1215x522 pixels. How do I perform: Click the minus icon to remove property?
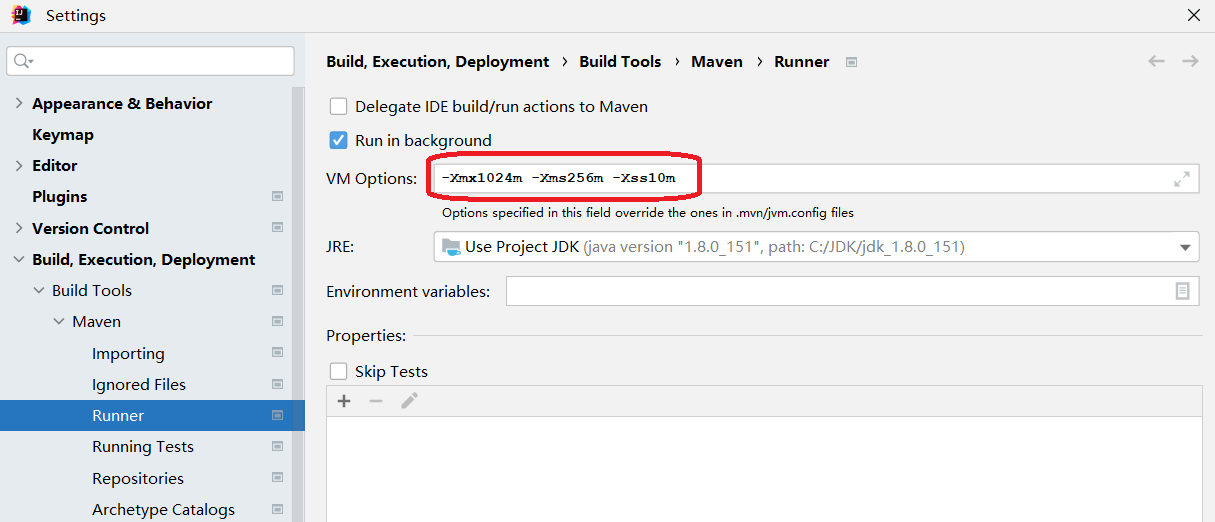(376, 401)
